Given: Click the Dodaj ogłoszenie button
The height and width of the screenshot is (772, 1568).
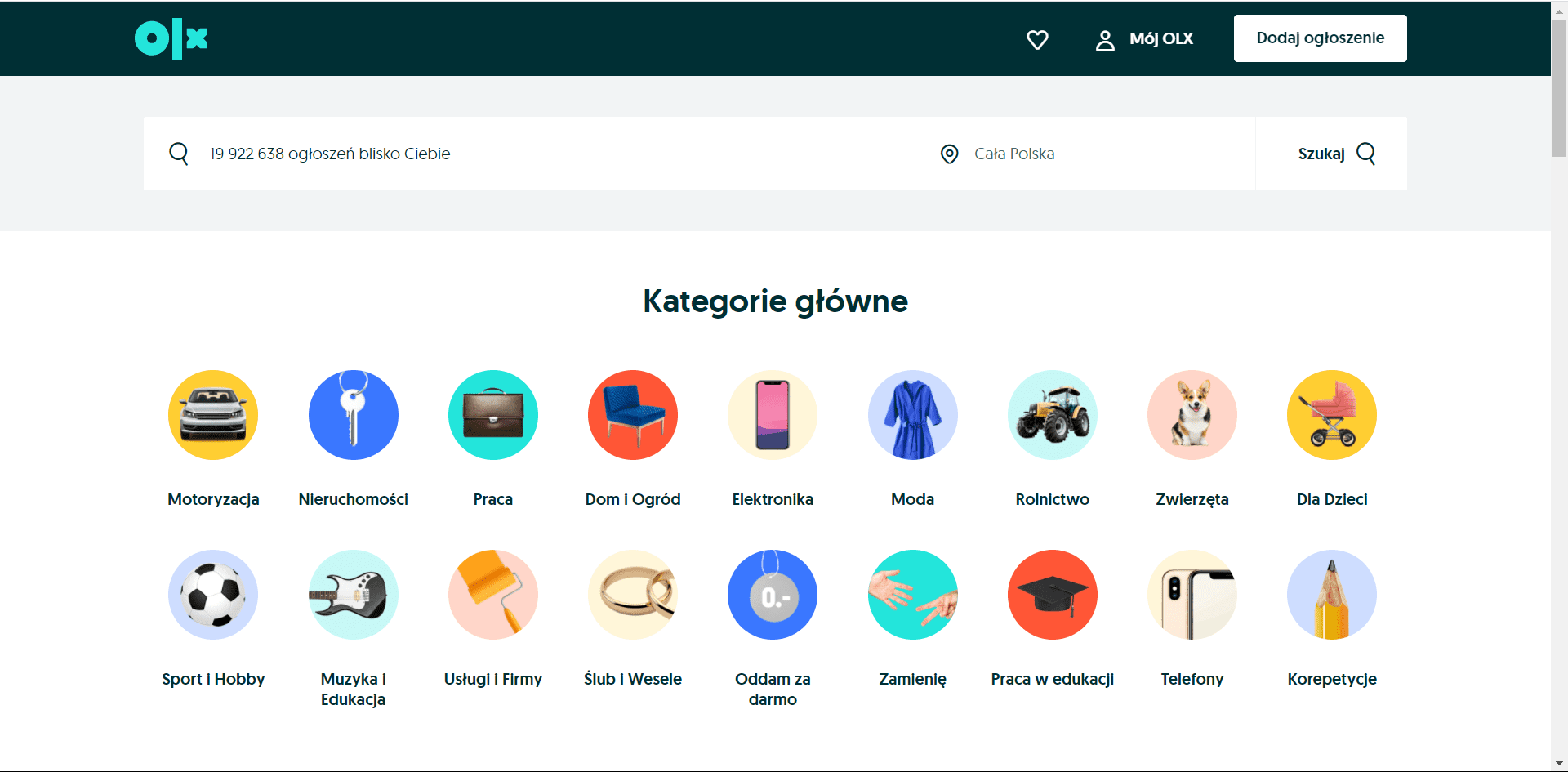Looking at the screenshot, I should click(x=1320, y=38).
